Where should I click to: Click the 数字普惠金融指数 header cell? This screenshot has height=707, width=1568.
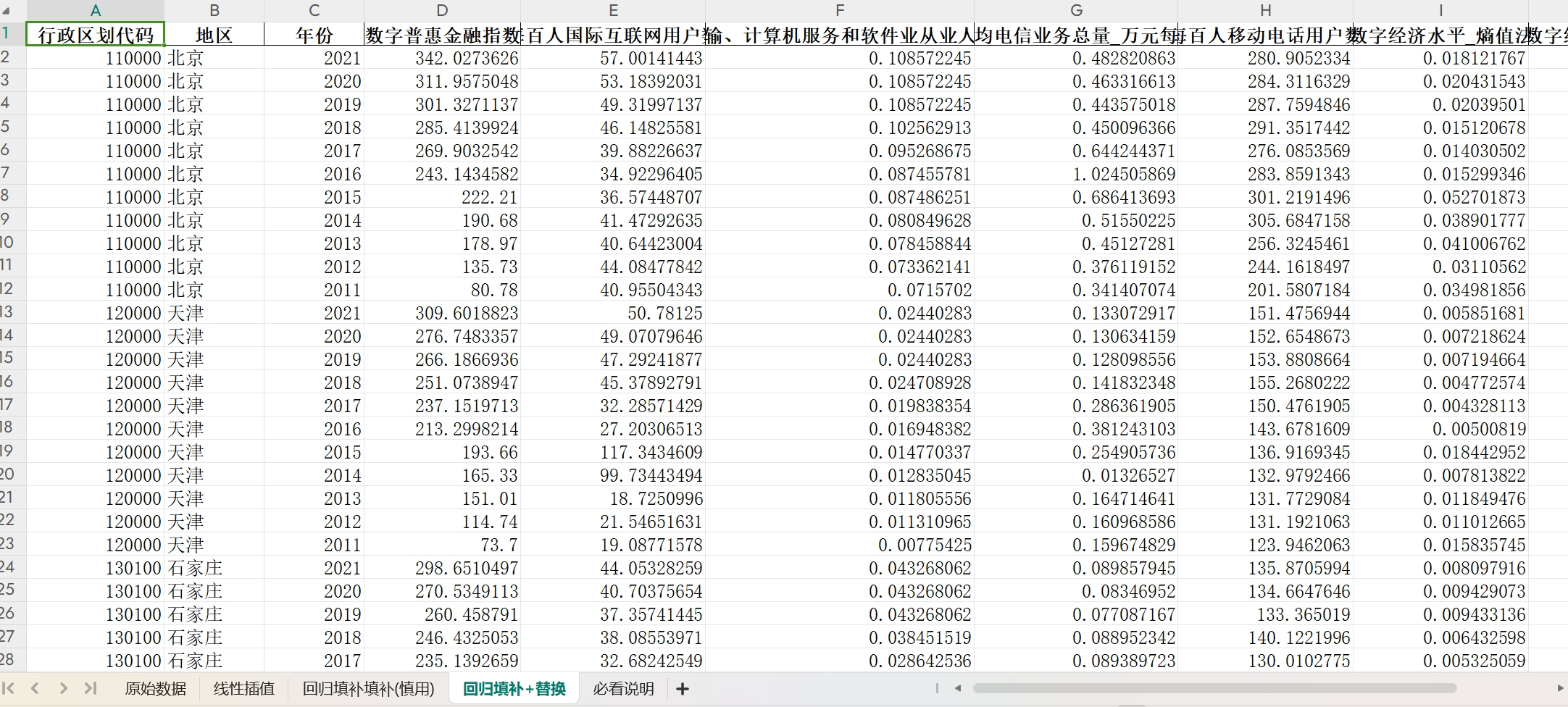coord(442,34)
